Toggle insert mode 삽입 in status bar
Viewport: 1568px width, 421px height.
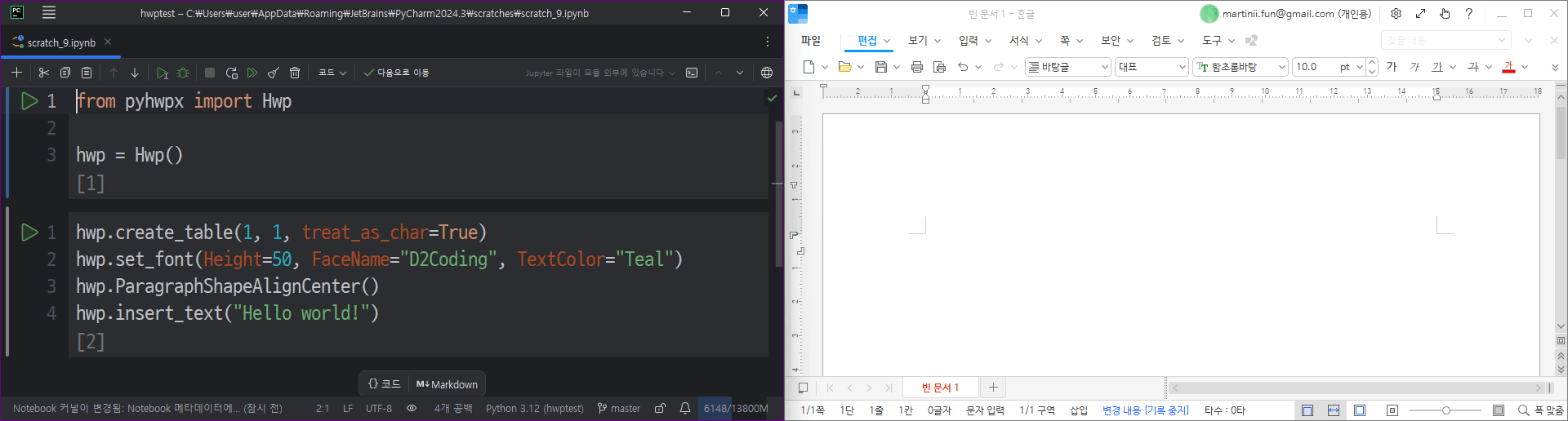click(1079, 410)
